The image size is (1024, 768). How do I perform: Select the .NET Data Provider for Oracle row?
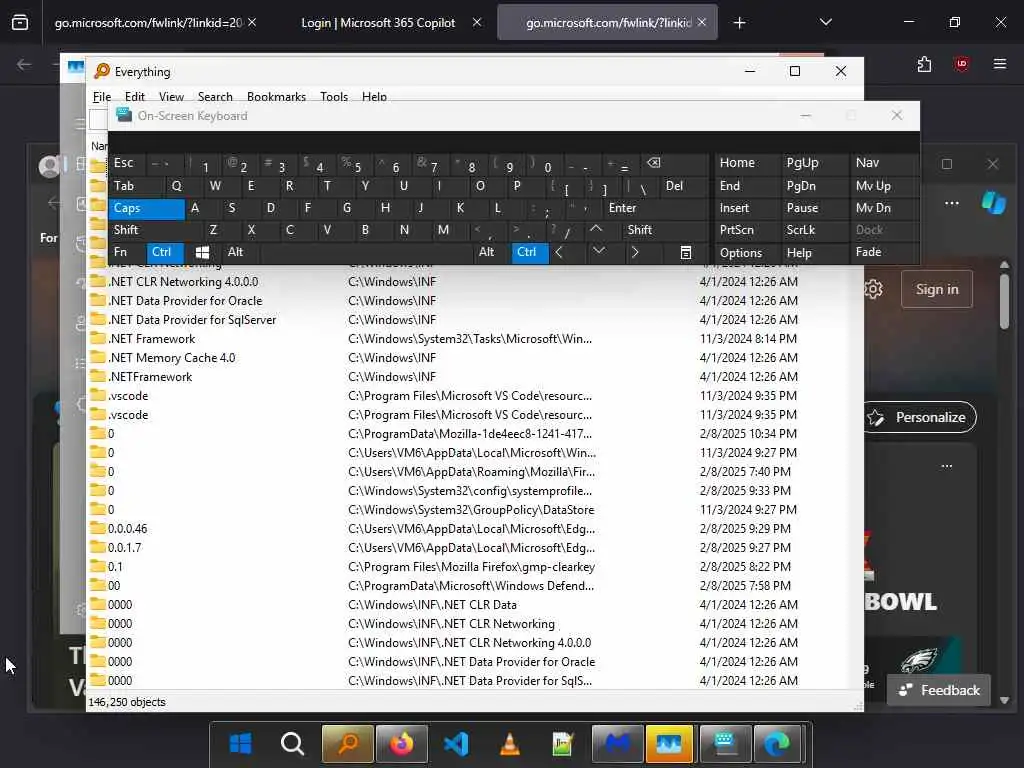tap(474, 301)
